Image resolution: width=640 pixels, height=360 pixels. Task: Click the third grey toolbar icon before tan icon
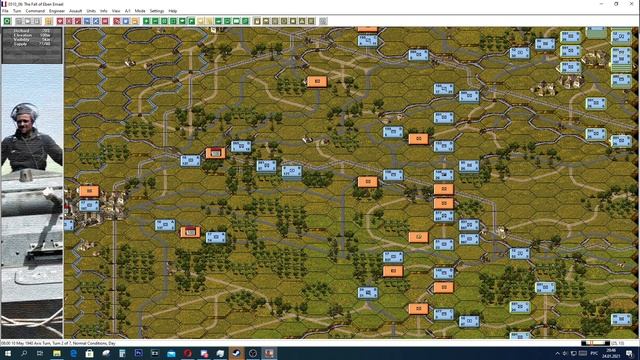click(x=37, y=21)
